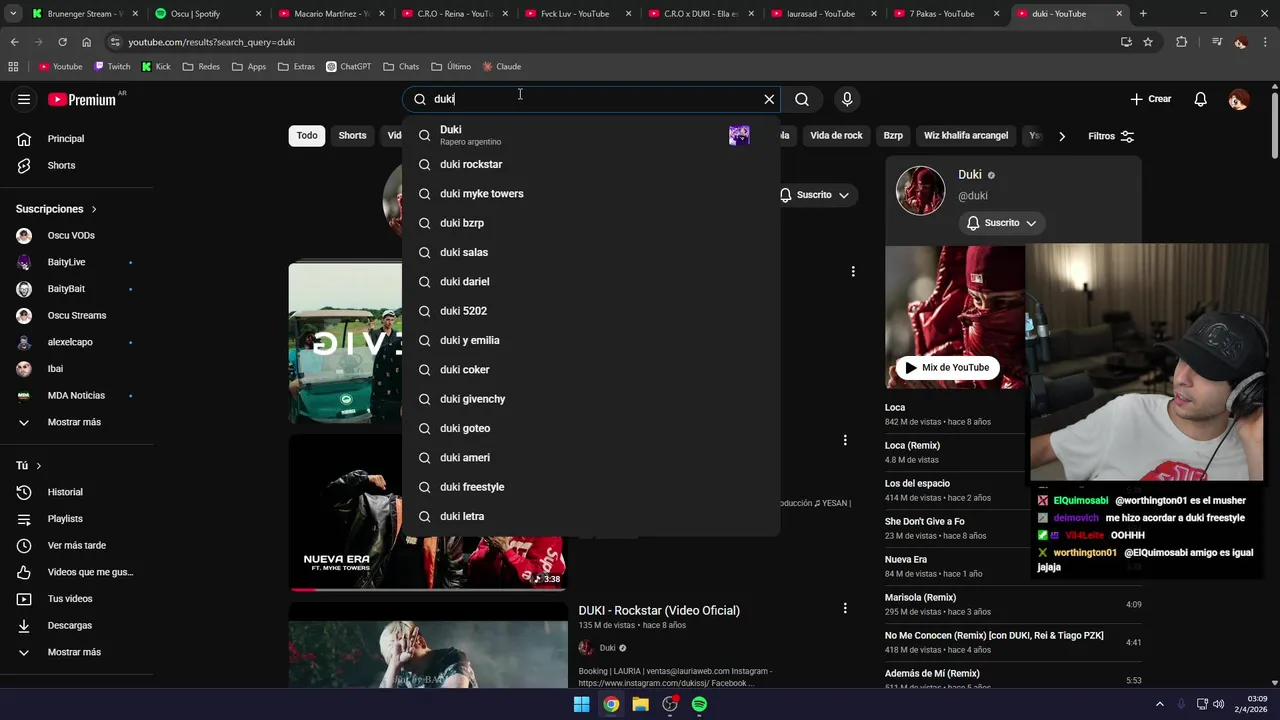Screen dimensions: 1280x720
Task: Clear the search box with the X
Action: click(x=769, y=99)
